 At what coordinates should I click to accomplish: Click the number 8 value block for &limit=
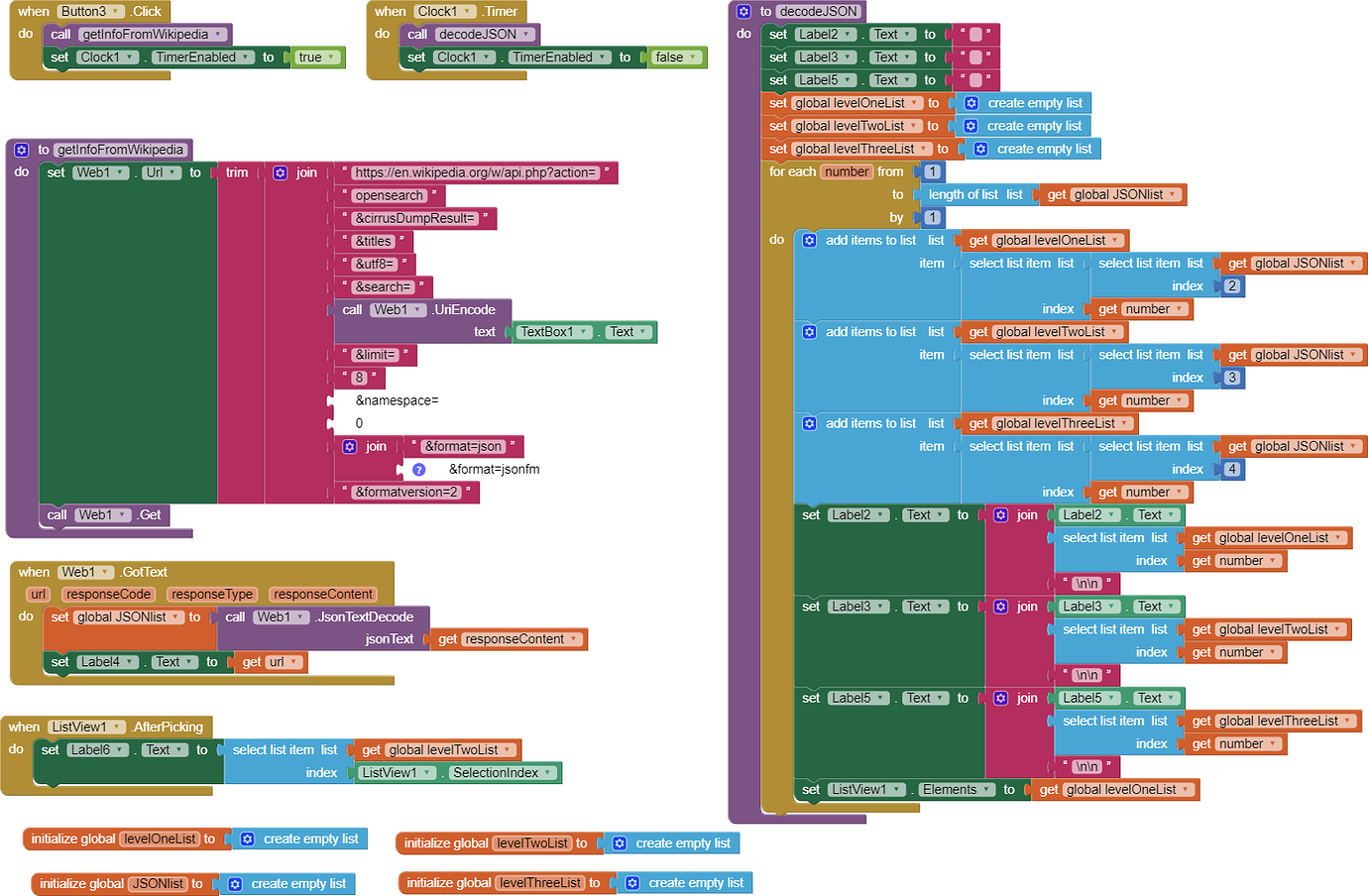coord(360,378)
